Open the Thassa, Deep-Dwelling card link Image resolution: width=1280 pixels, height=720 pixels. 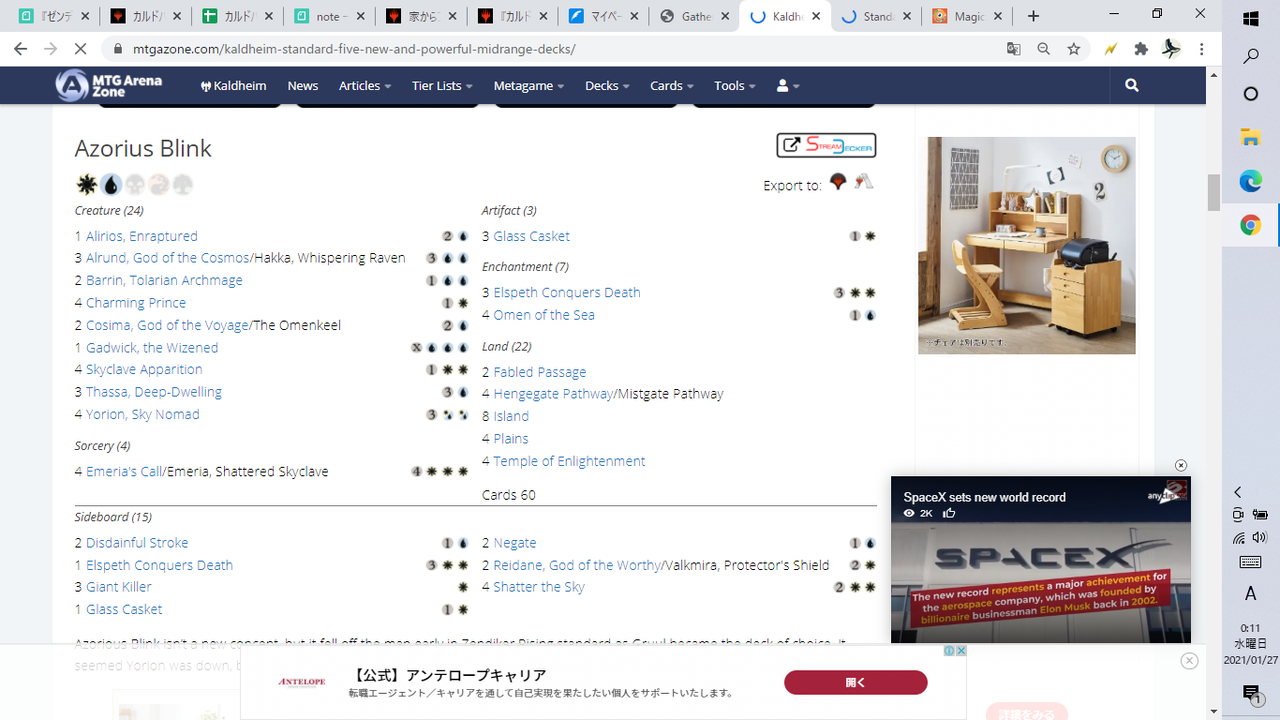pos(154,392)
